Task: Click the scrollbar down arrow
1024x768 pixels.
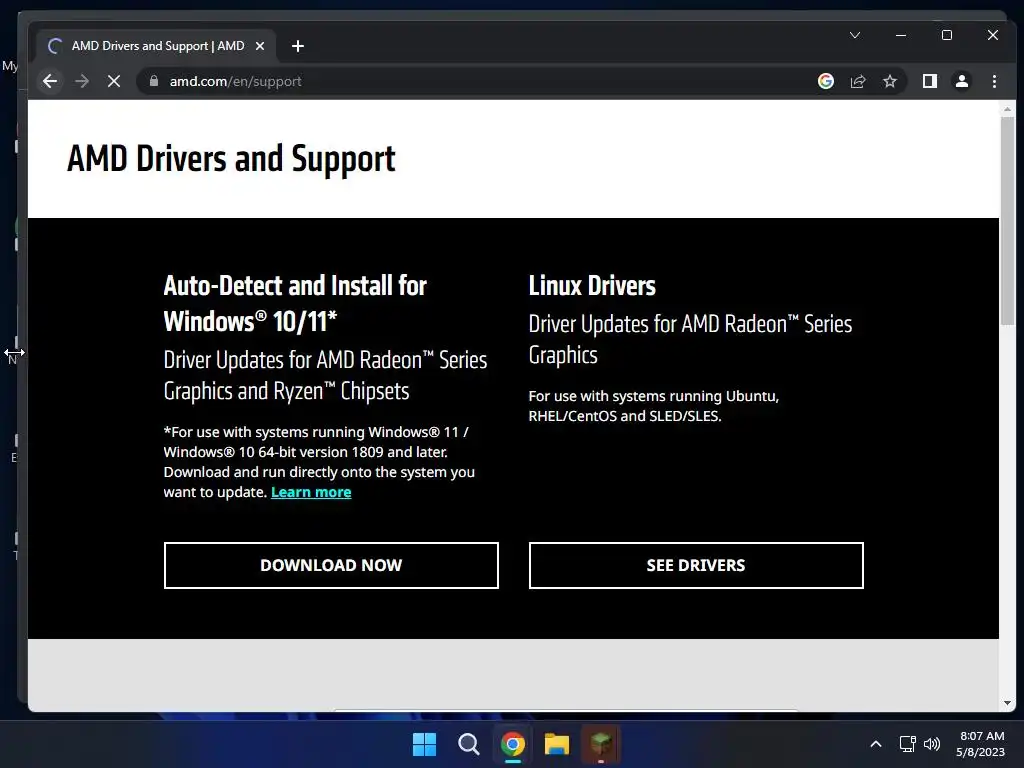Action: [x=1007, y=703]
